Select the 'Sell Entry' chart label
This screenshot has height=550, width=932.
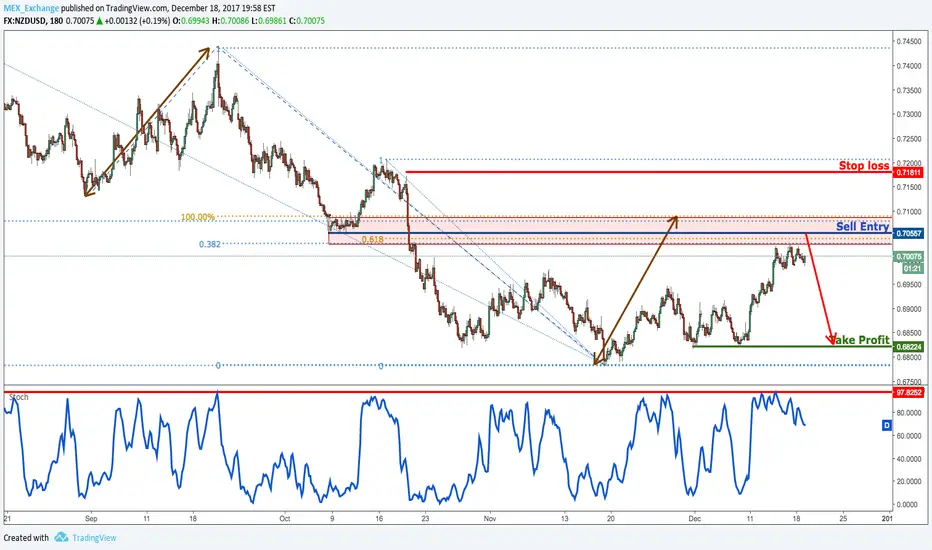(862, 226)
